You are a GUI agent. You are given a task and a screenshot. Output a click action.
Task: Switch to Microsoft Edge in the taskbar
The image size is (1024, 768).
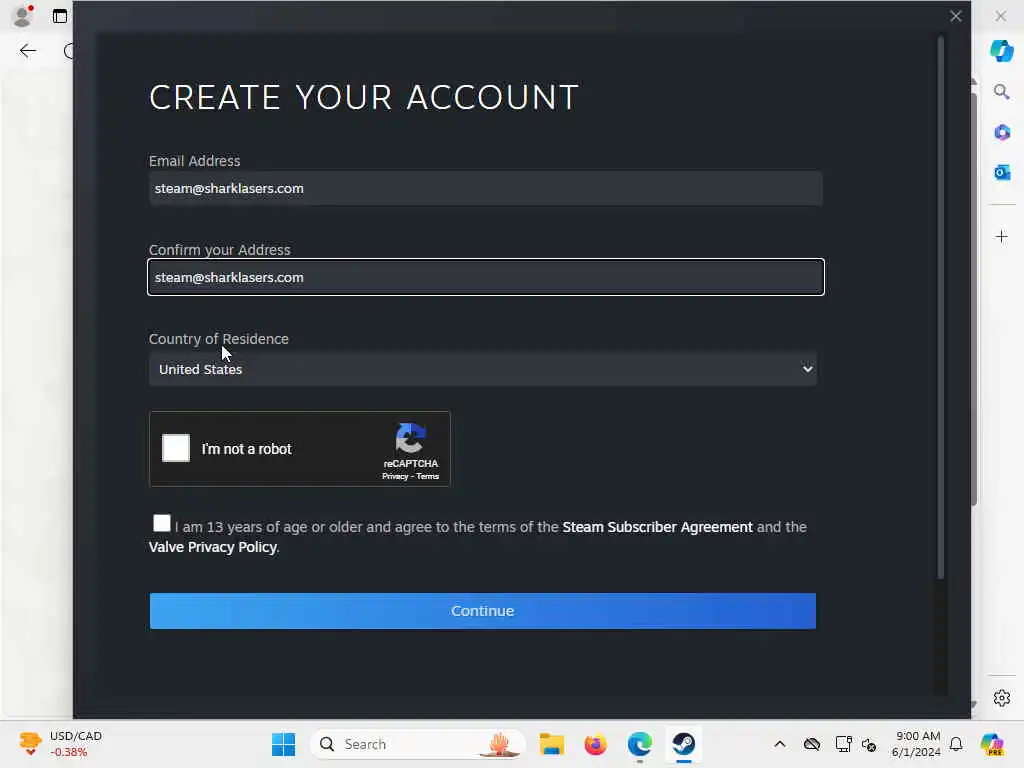pos(639,744)
